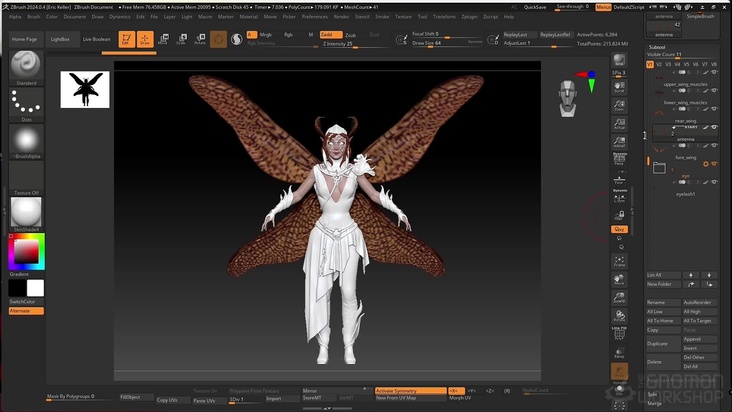Open folder settings gear beside fore_wing
Image resolution: width=732 pixels, height=412 pixels.
706,164
